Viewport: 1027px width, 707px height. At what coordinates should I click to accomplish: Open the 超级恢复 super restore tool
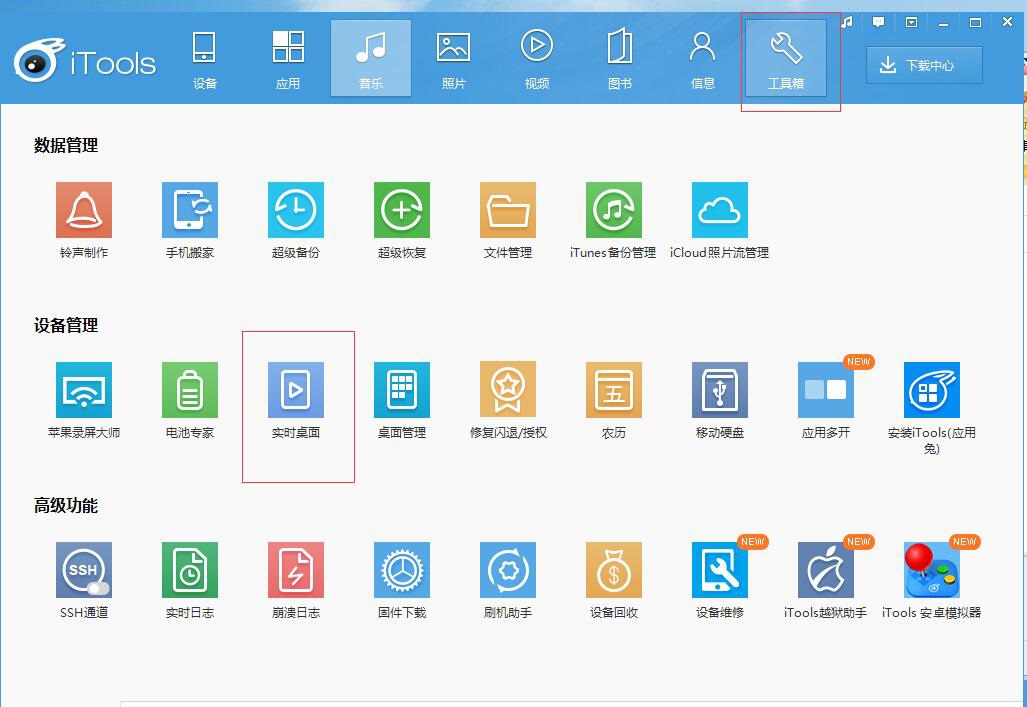[x=401, y=210]
